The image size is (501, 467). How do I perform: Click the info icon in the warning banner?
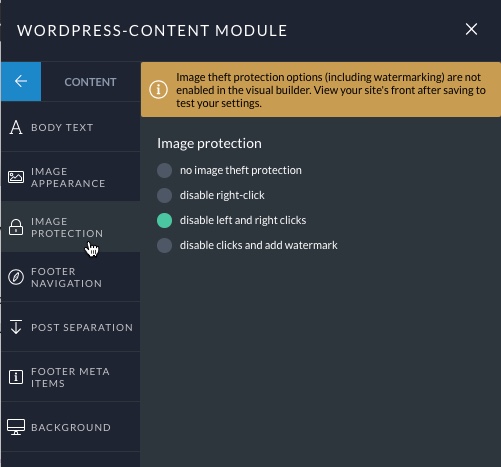(158, 90)
